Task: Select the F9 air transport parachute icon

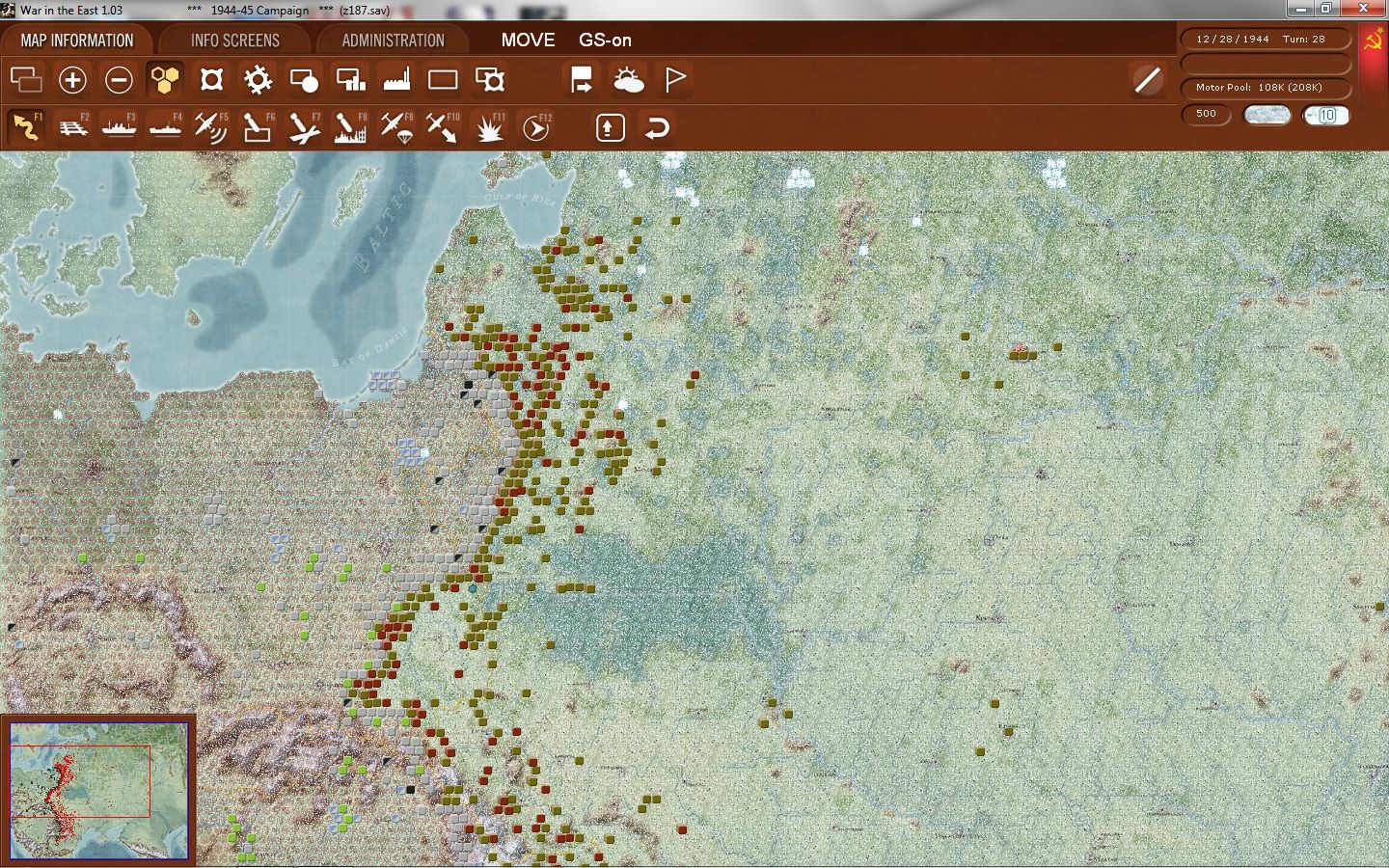Action: click(x=396, y=127)
